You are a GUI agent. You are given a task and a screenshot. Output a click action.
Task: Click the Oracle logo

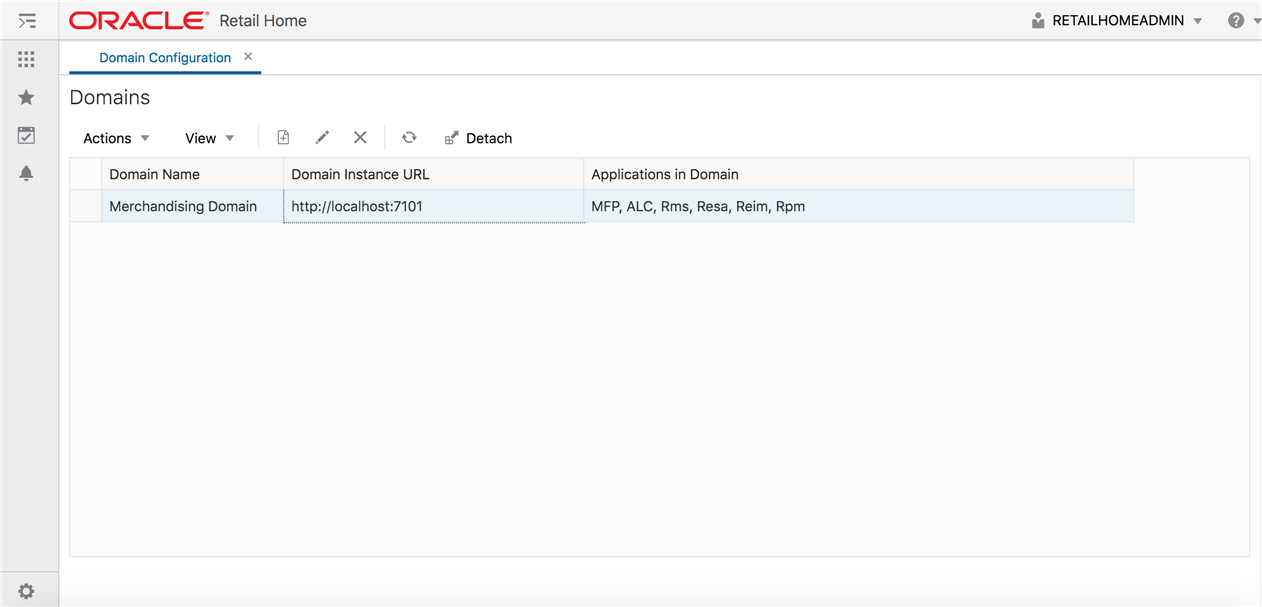pyautogui.click(x=139, y=20)
